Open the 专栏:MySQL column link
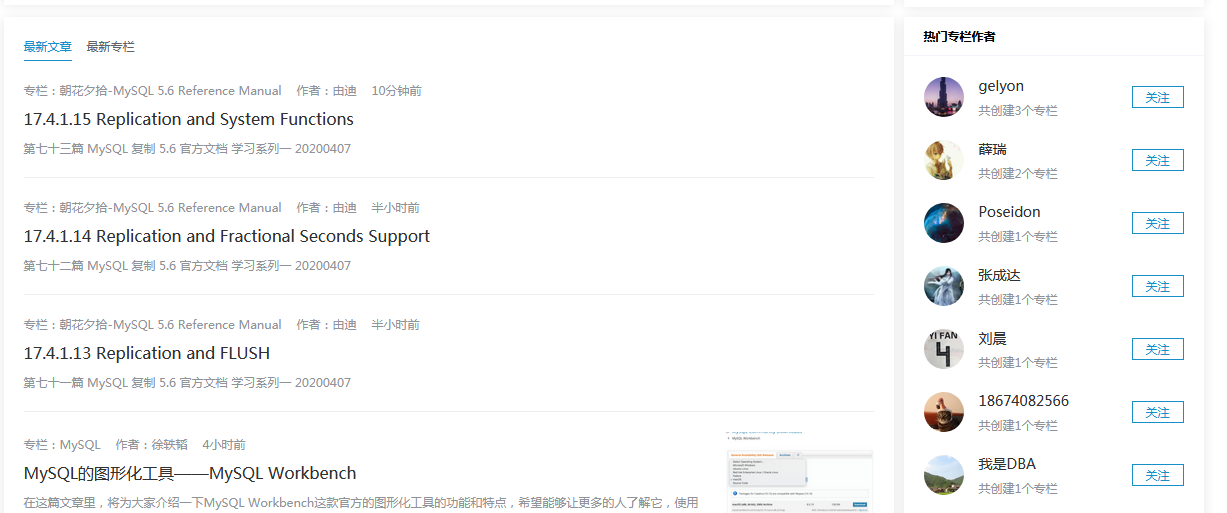 coord(62,445)
